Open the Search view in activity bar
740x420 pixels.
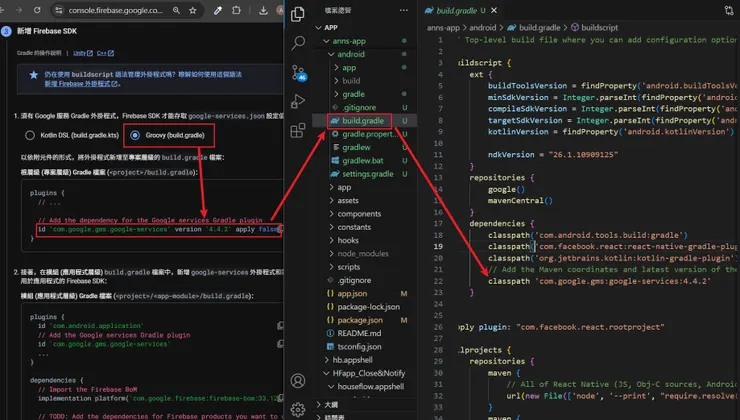point(298,43)
